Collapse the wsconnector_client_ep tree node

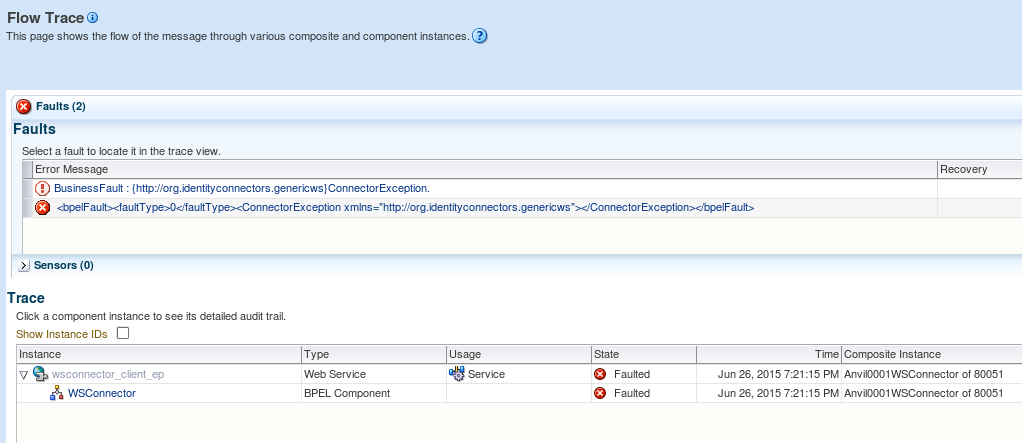(24, 374)
